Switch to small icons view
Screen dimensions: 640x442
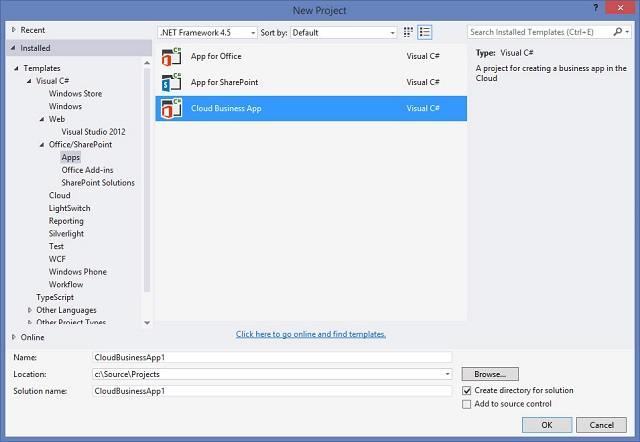pyautogui.click(x=408, y=32)
